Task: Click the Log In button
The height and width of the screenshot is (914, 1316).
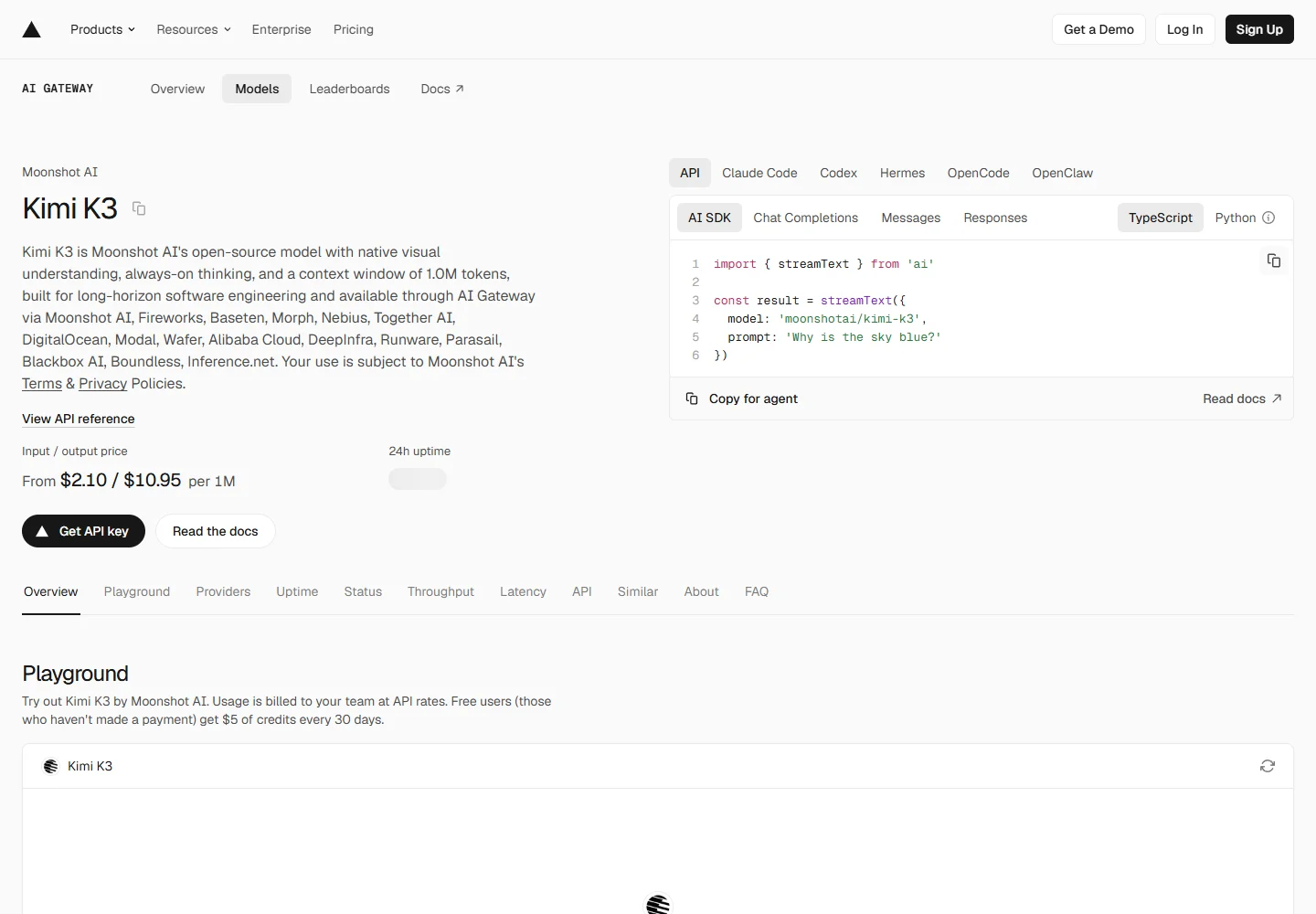Action: pos(1184,29)
